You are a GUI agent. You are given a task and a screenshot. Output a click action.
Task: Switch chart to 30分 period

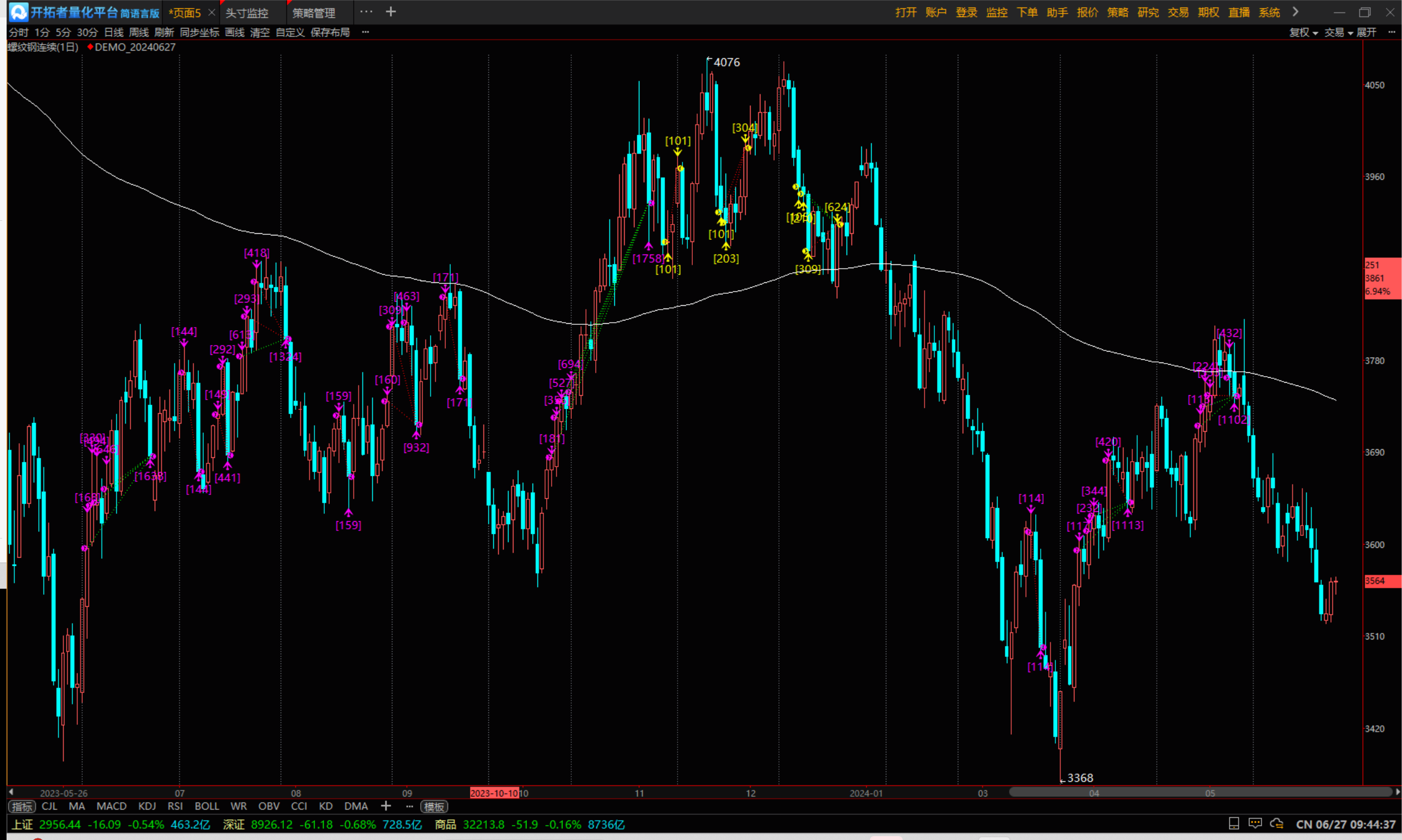click(x=87, y=32)
